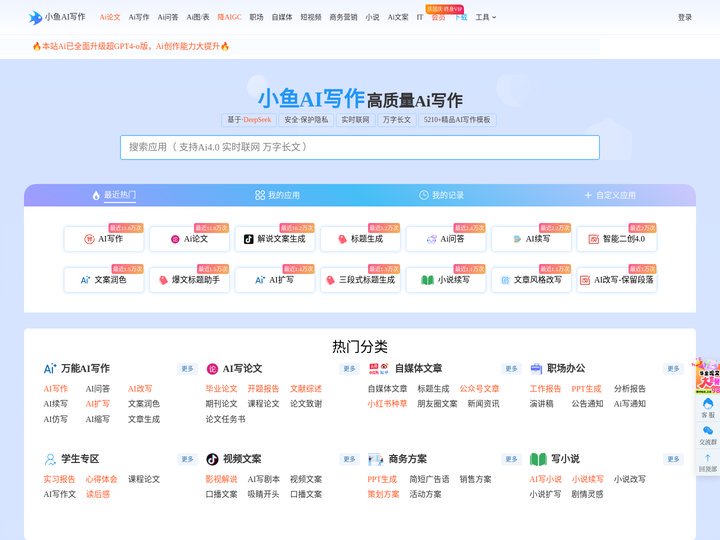Click the icon on 文章风格改写 card
720x540 pixels.
(505, 280)
